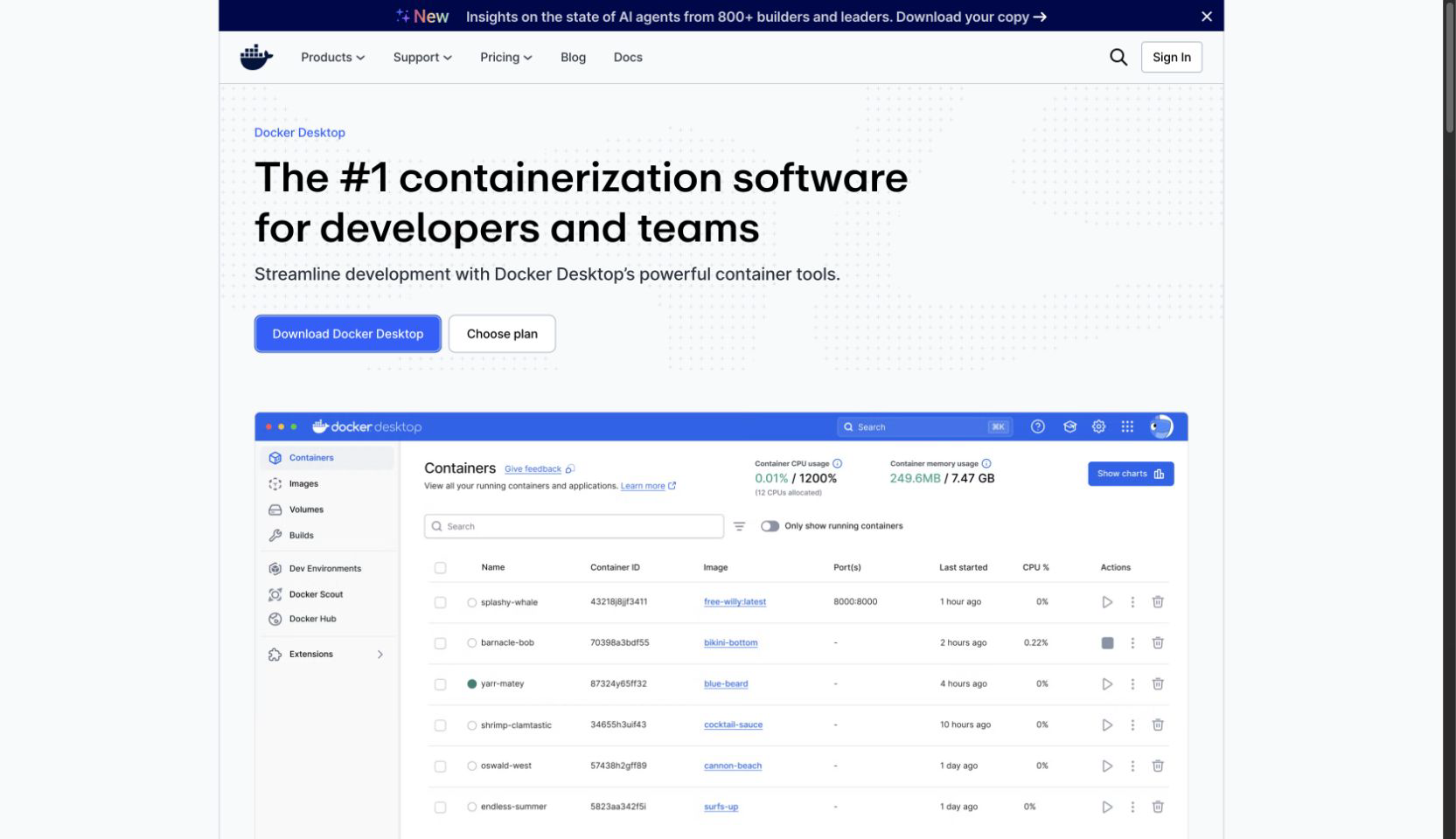This screenshot has height=839, width=1456.
Task: Close the AI agents announcement banner
Action: click(x=1207, y=17)
